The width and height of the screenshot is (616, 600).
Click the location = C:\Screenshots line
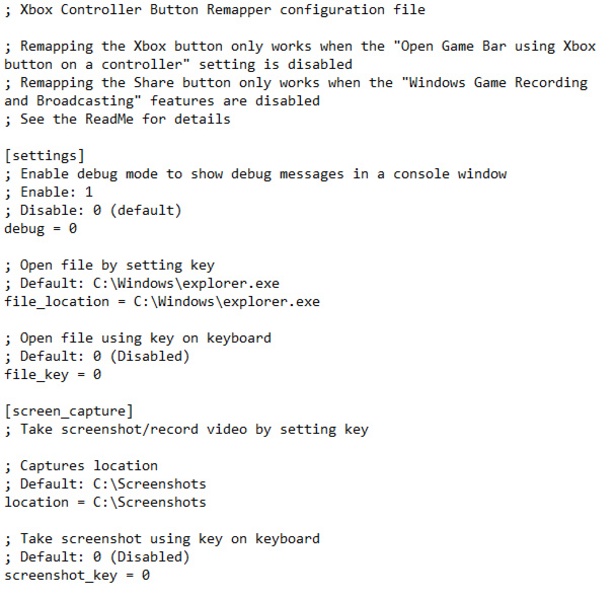[105, 502]
